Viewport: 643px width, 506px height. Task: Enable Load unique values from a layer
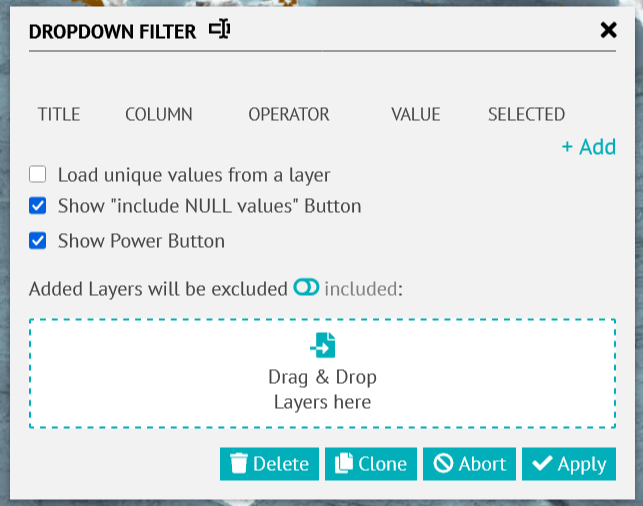click(x=37, y=174)
